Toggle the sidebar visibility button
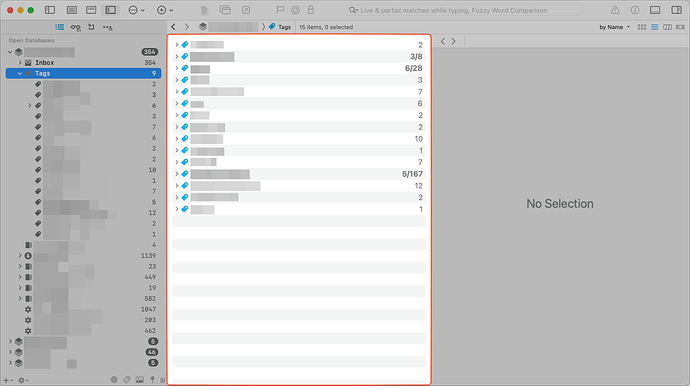The width and height of the screenshot is (690, 386). coord(50,10)
